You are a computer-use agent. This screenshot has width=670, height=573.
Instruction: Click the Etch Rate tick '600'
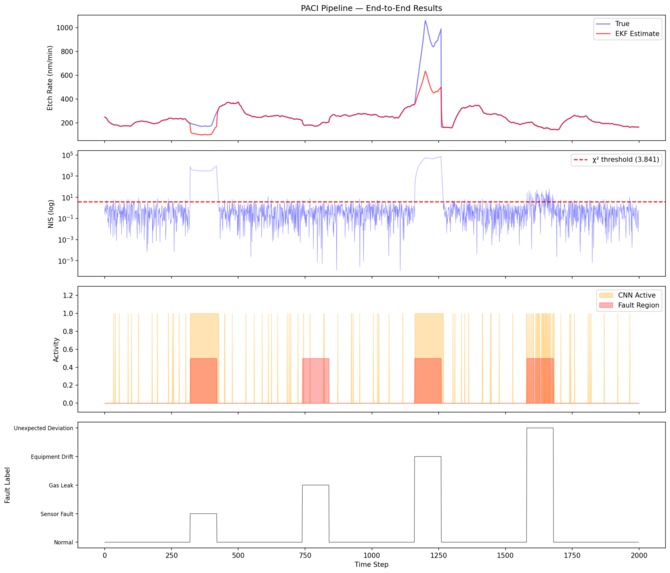(67, 76)
